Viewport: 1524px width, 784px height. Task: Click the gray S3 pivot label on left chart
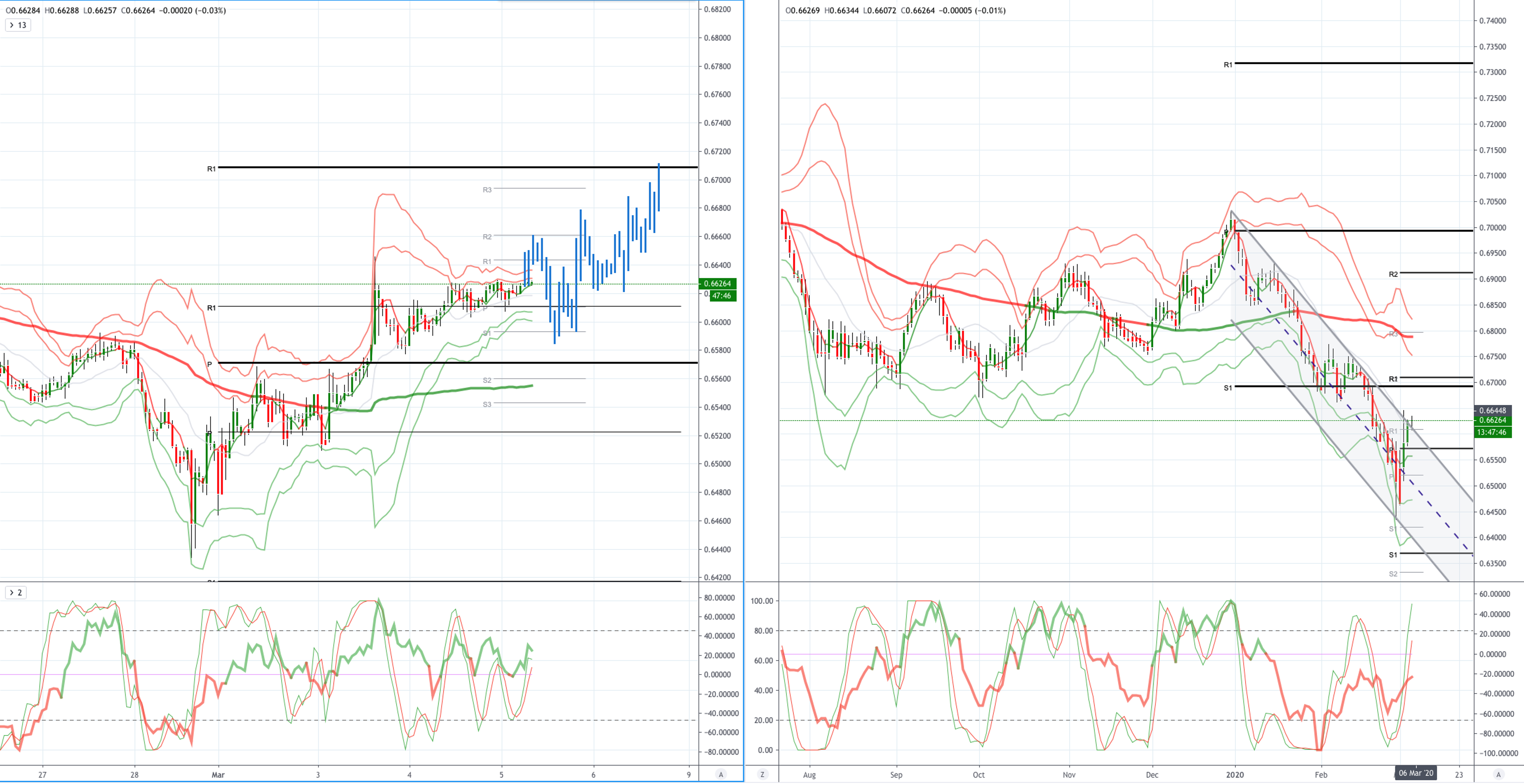tap(486, 404)
